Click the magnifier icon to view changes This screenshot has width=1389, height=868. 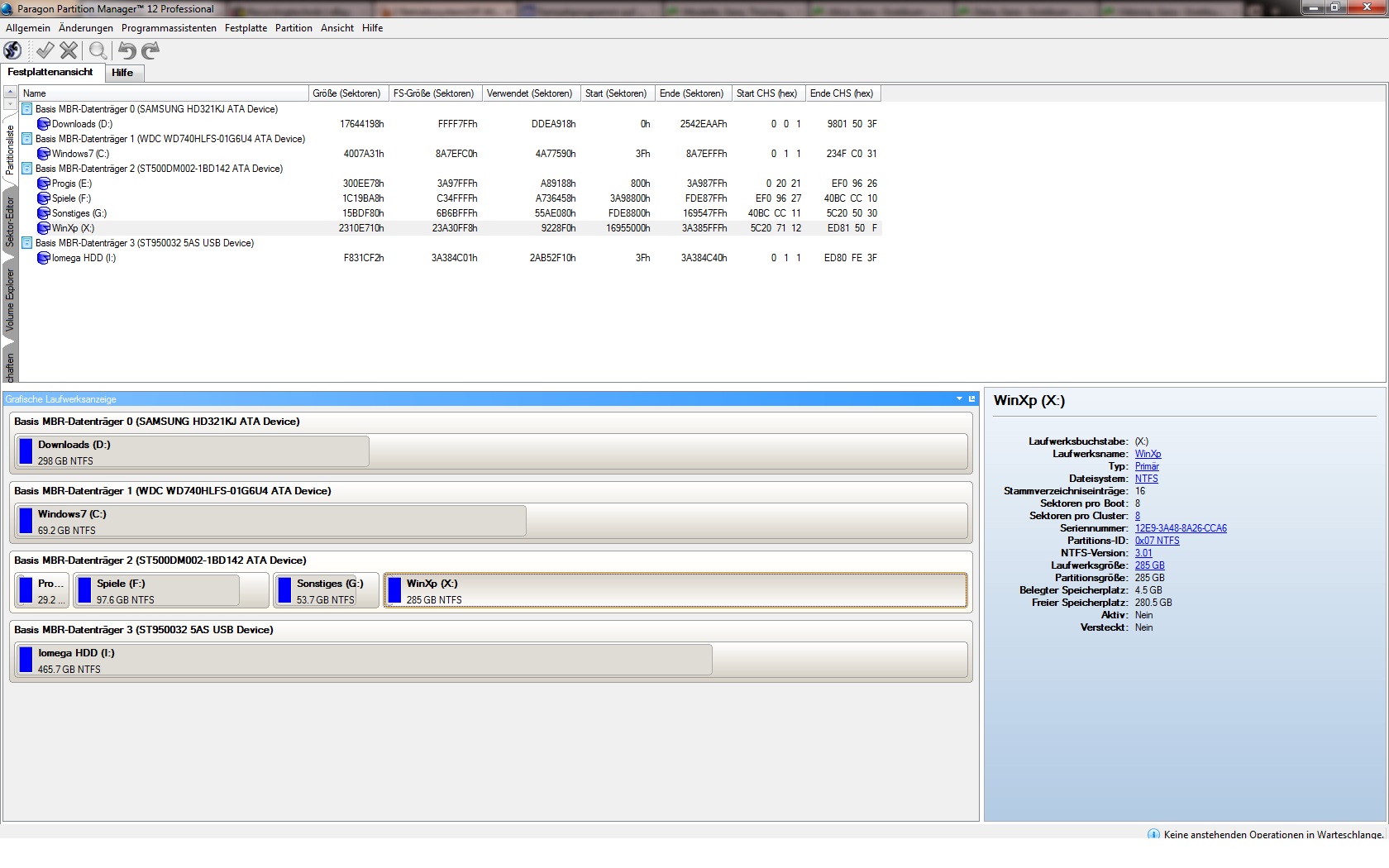(98, 50)
